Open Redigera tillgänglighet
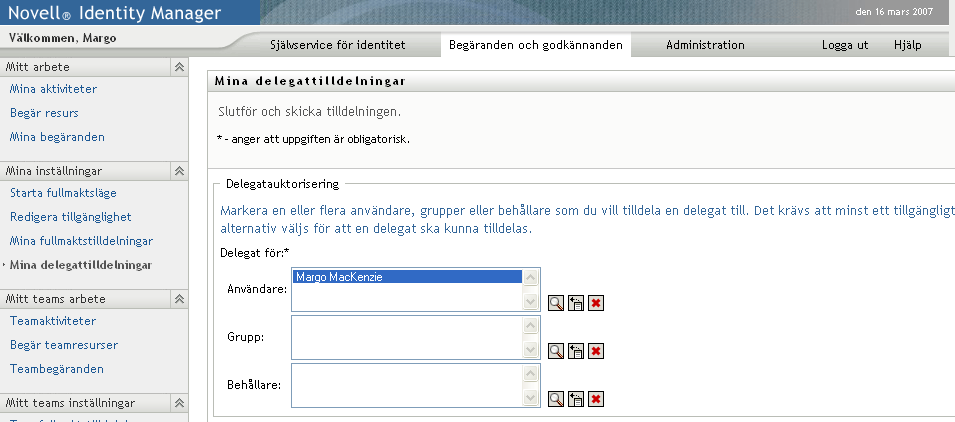 pos(71,217)
